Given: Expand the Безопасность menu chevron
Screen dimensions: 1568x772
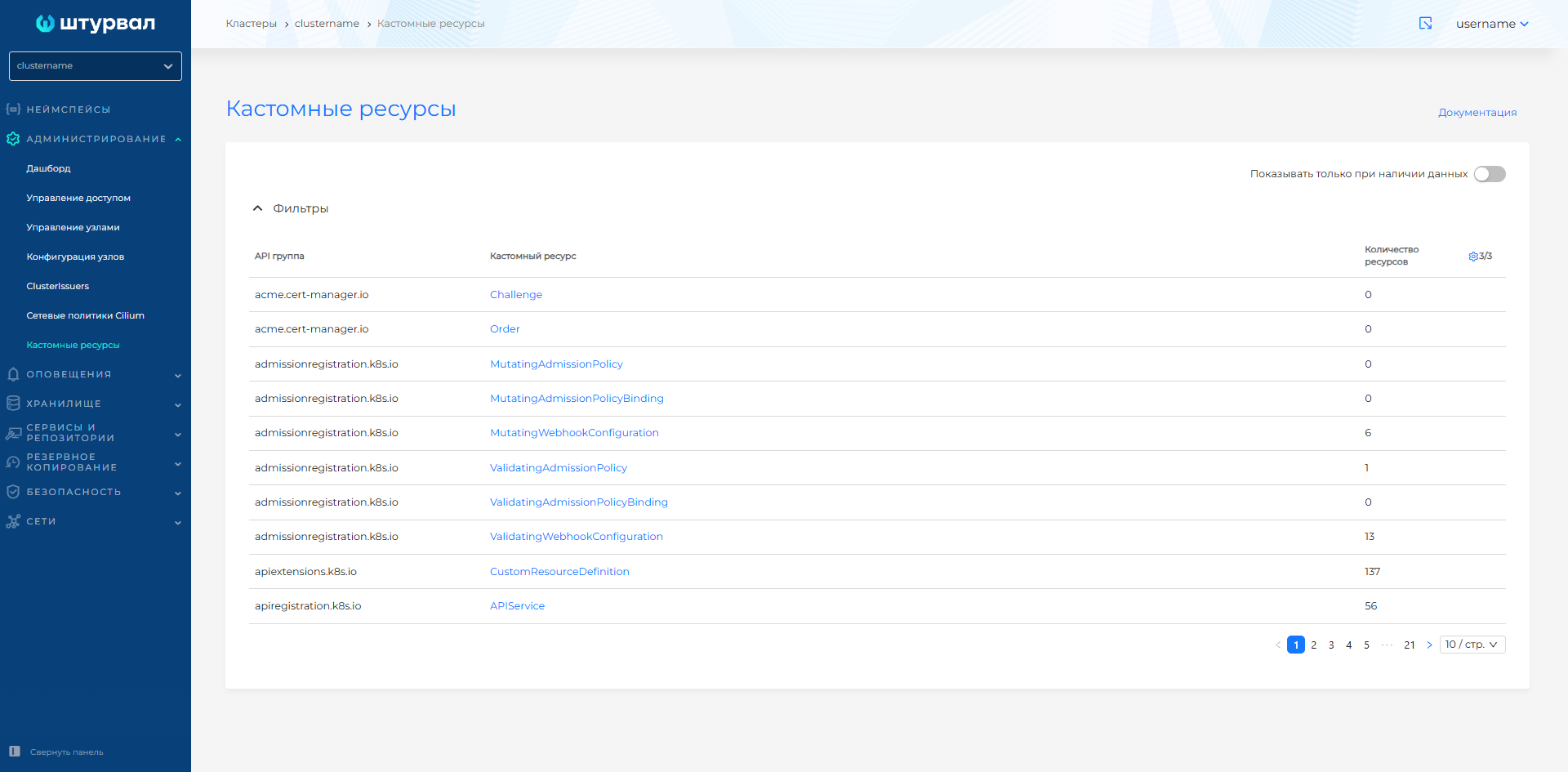Looking at the screenshot, I should 178,493.
